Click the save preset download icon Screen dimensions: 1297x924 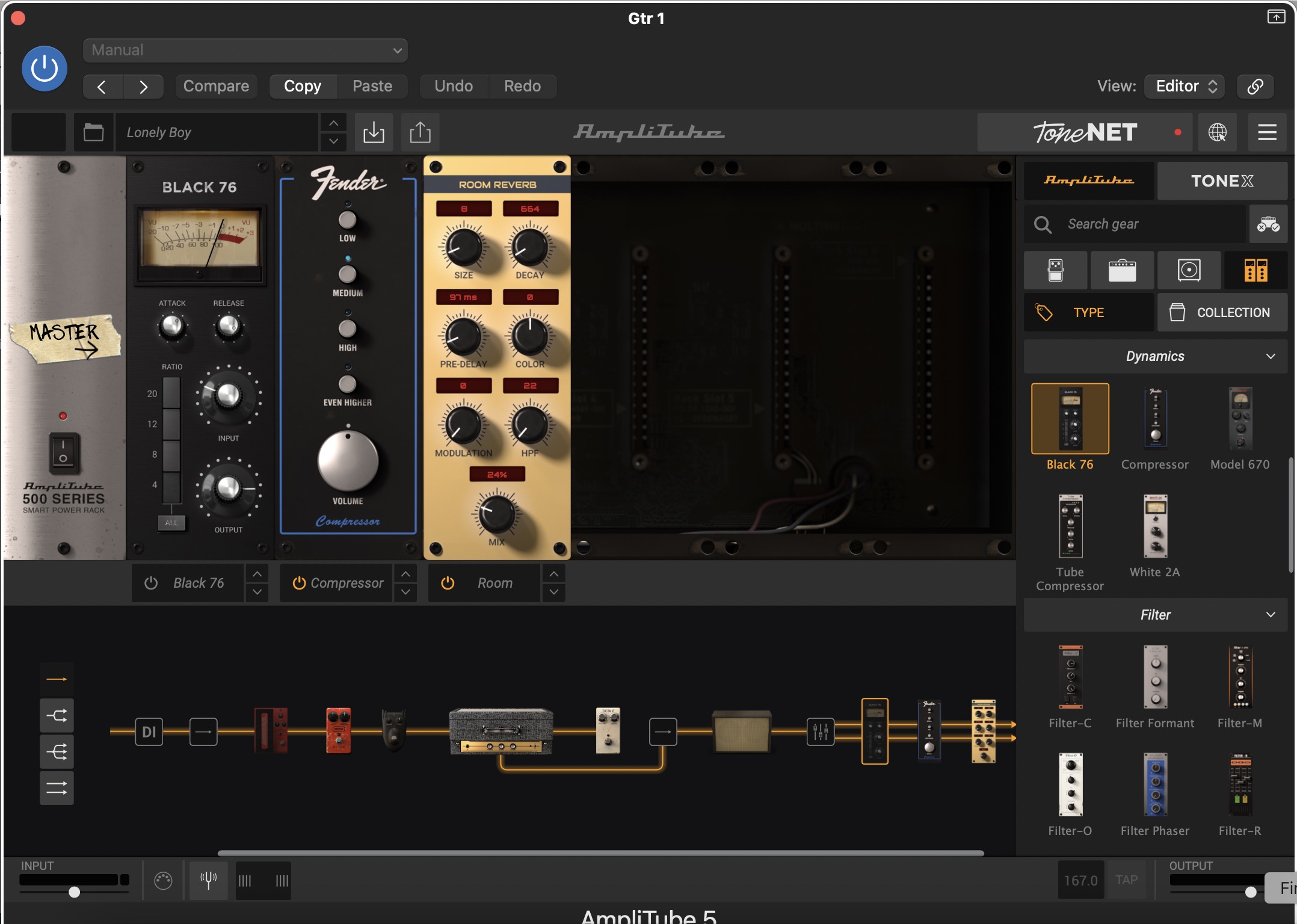tap(374, 132)
